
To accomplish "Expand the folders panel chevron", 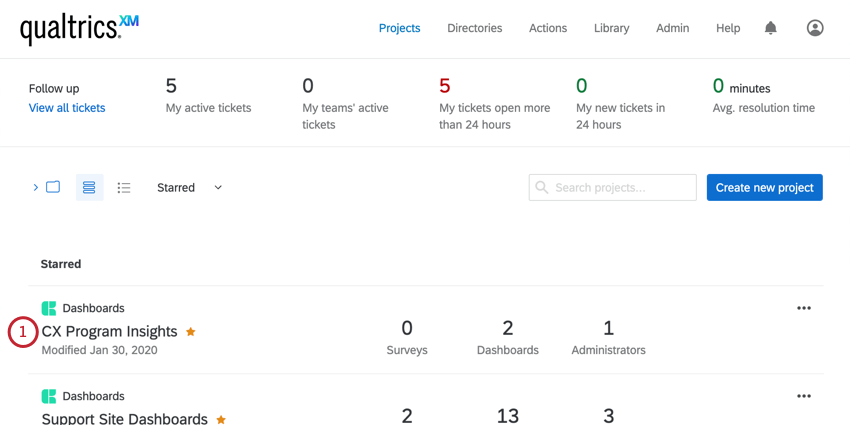I will (36, 187).
